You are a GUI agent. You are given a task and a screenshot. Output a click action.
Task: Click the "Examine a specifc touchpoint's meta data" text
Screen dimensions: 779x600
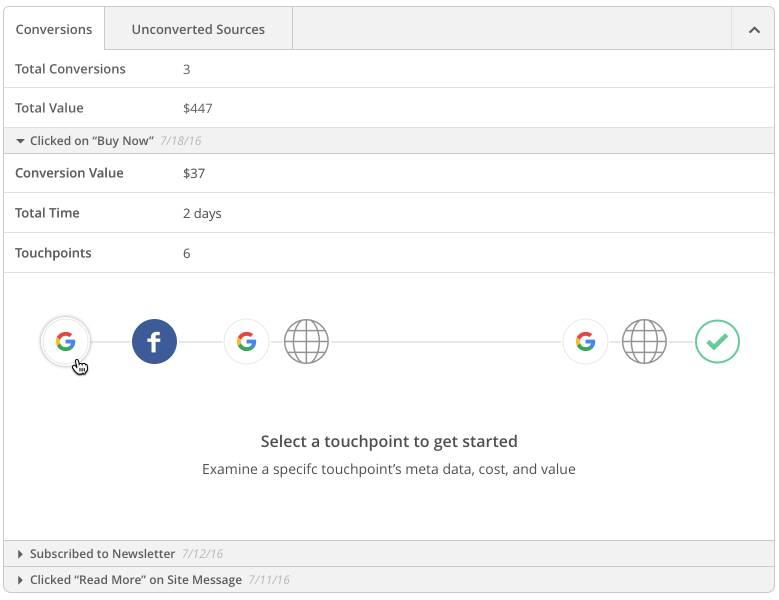click(389, 469)
